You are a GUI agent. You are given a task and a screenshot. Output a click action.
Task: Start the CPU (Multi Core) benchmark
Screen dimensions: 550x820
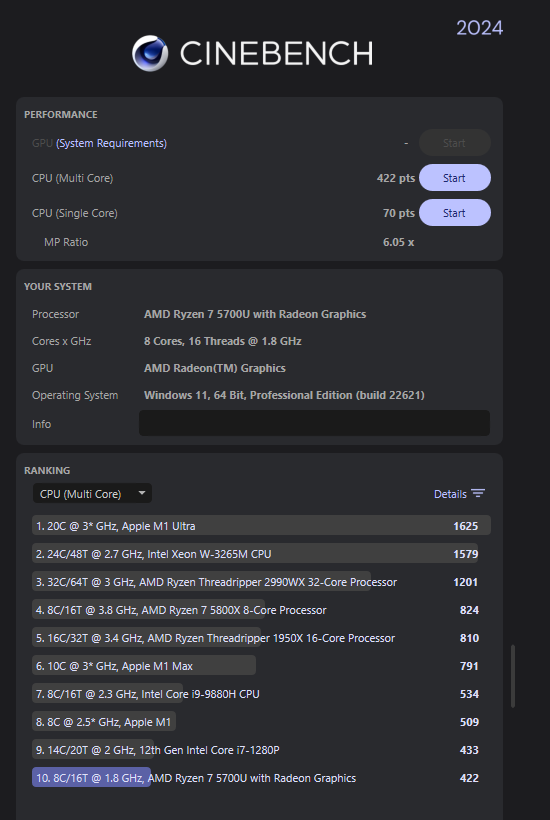click(454, 178)
